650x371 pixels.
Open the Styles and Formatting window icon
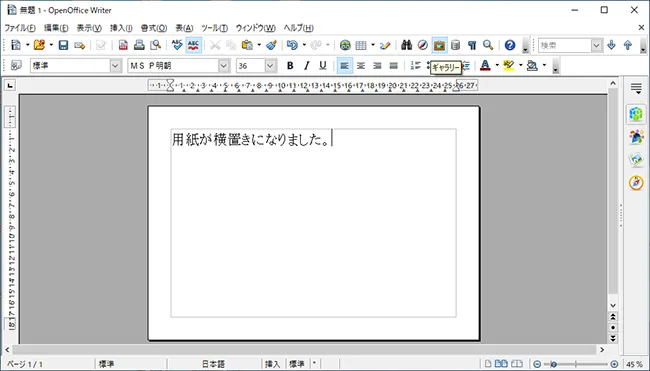[16, 65]
